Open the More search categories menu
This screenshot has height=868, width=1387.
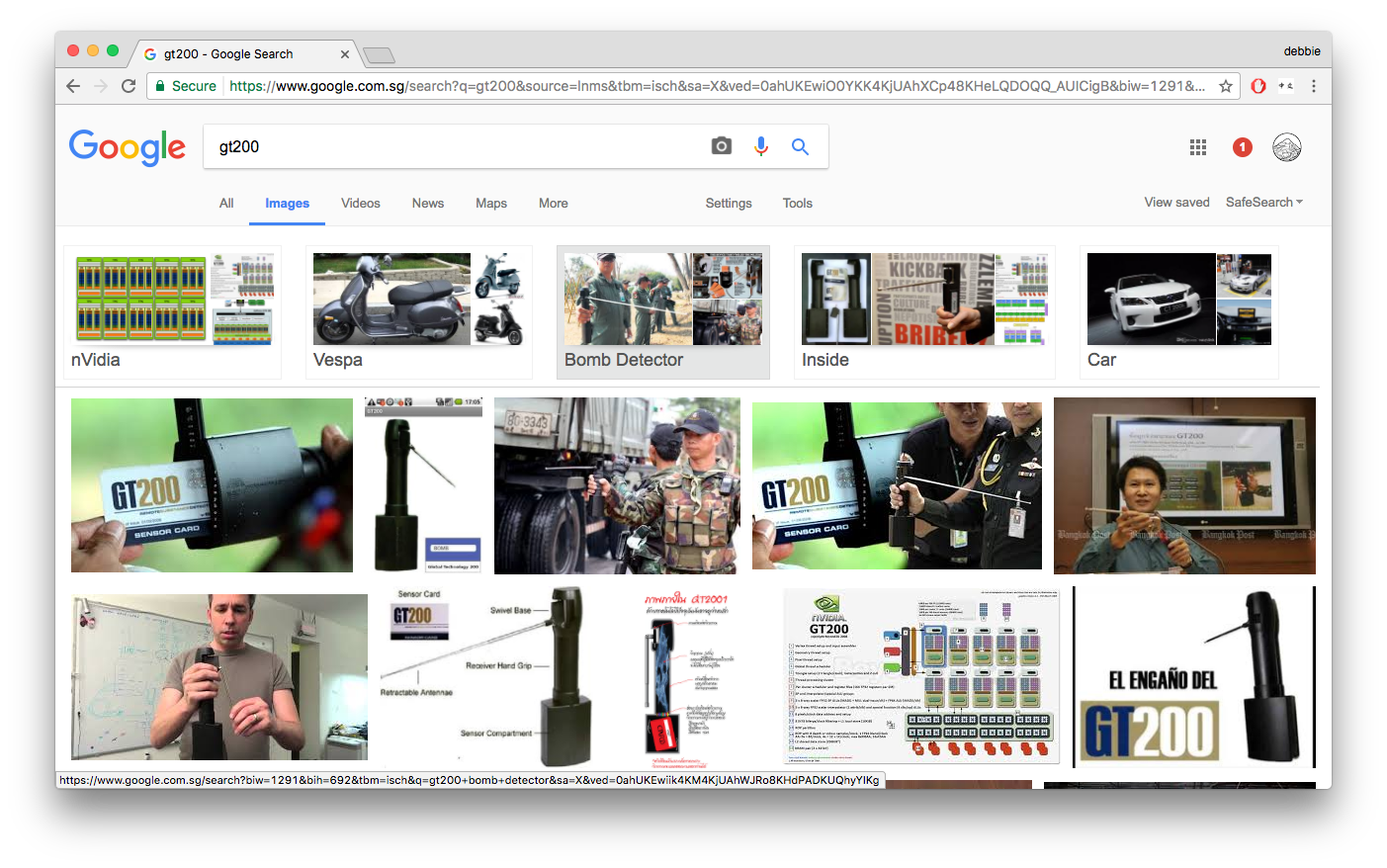click(x=553, y=203)
